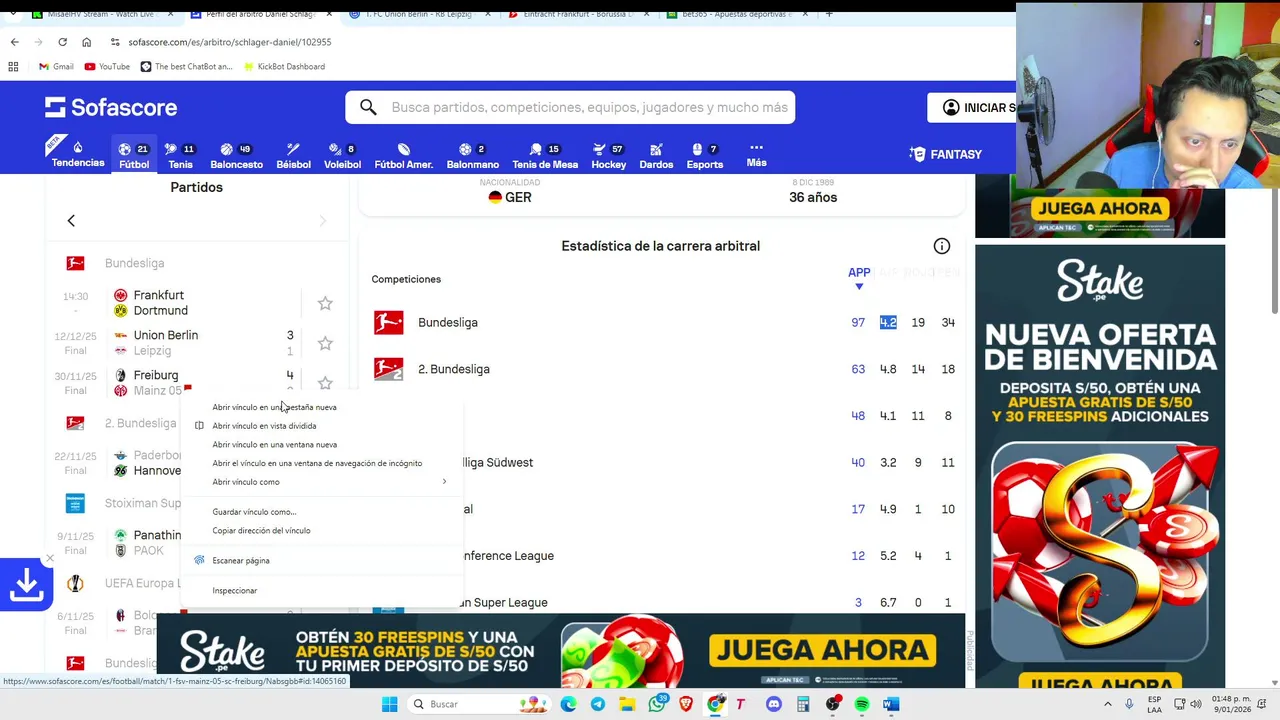
Task: Open 'The best ChatBot an...' bookmark
Action: 186,66
